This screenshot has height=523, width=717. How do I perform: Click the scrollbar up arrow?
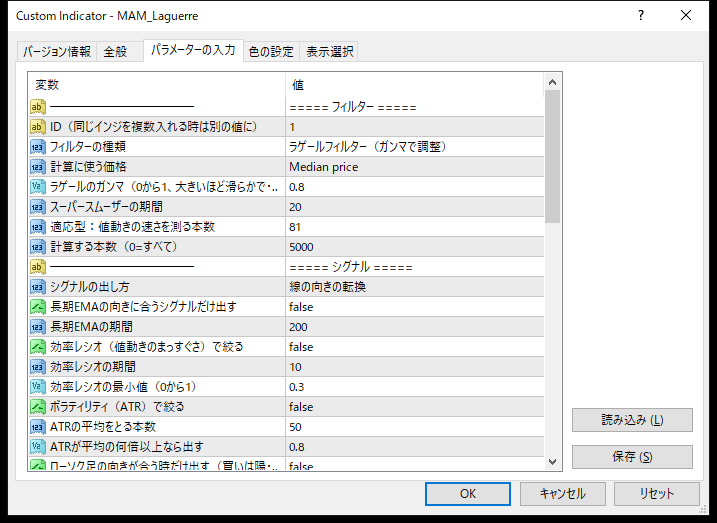point(552,82)
